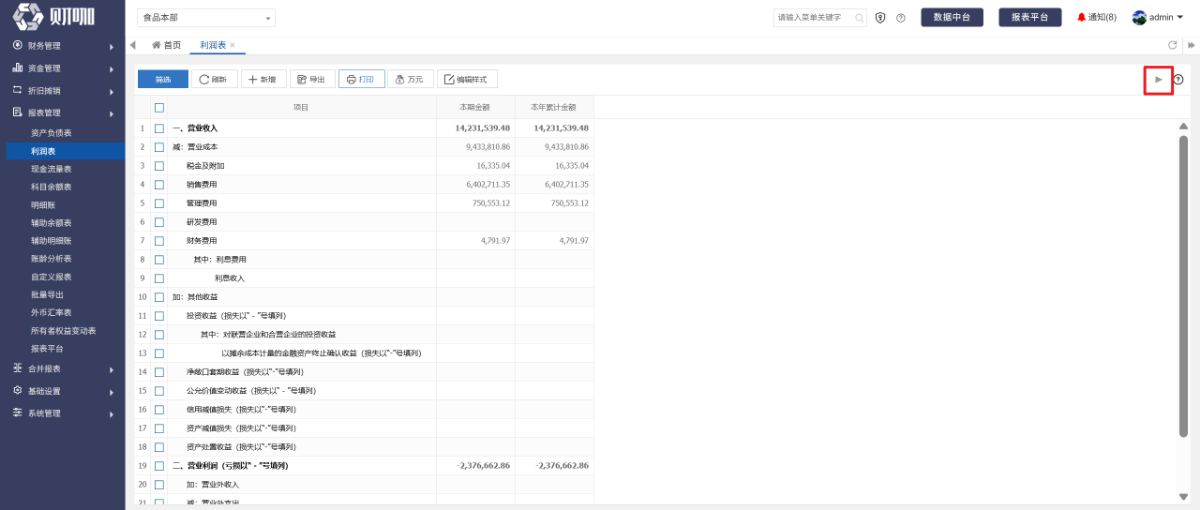Click the notification bell icon
This screenshot has height=510, width=1200.
1081,18
